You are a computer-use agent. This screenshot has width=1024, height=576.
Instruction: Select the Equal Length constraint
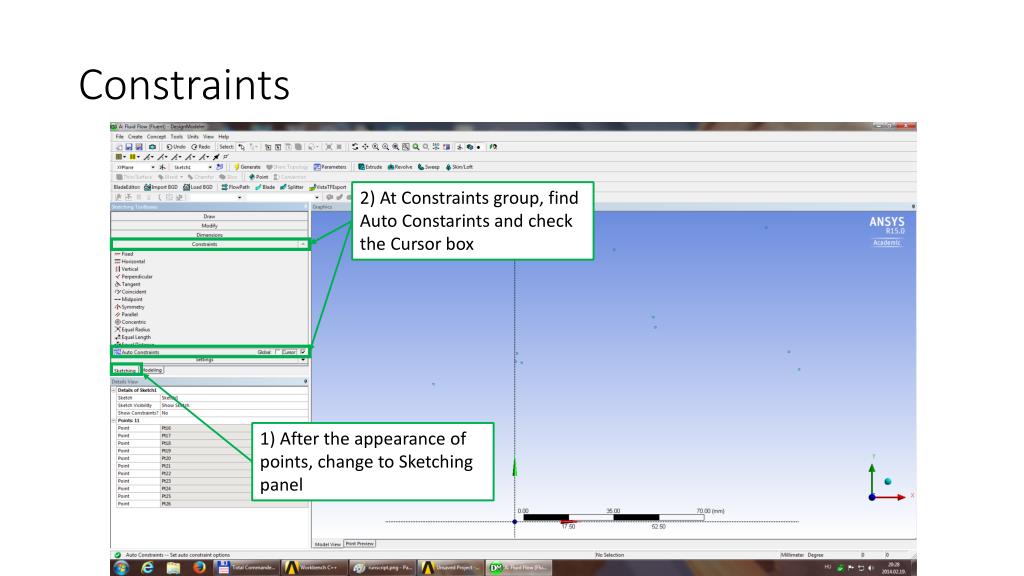point(133,337)
